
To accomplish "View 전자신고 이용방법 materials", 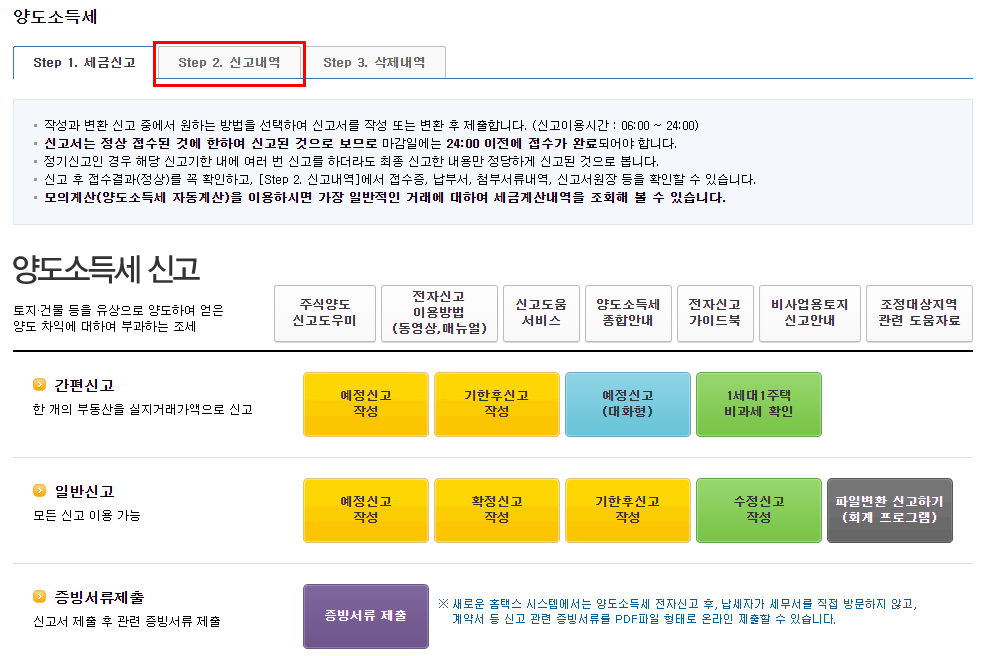I will pos(438,313).
